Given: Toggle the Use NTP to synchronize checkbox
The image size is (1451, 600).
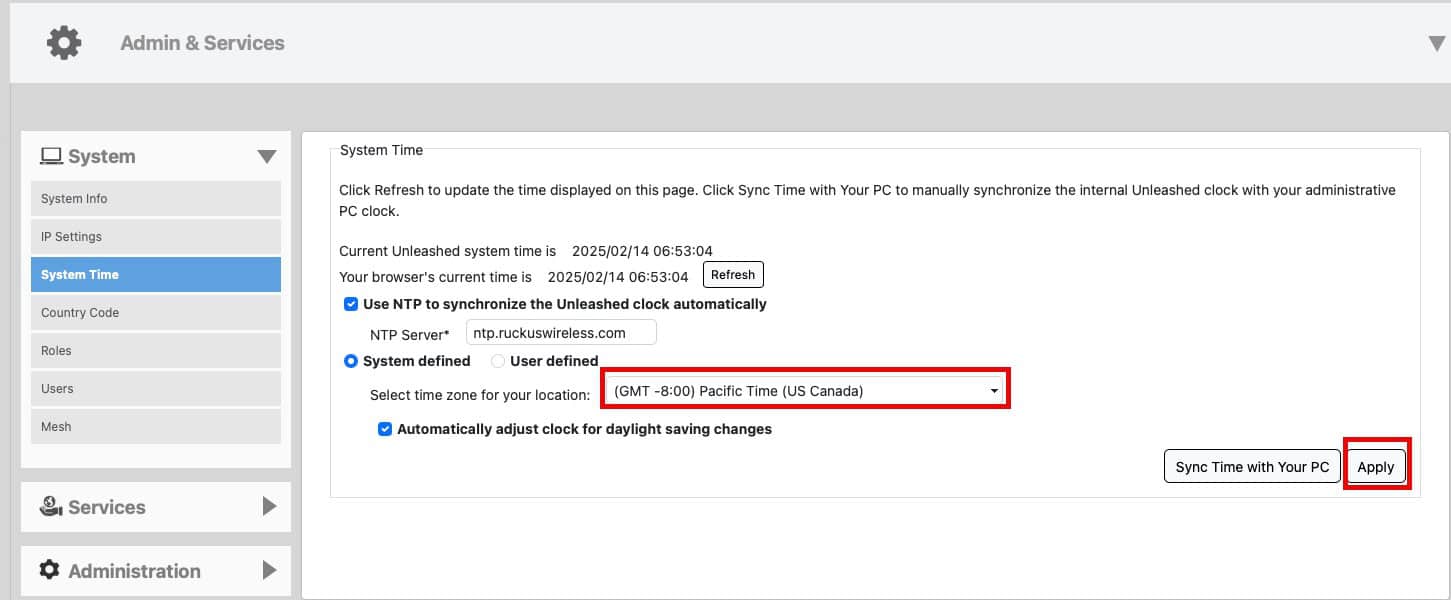Looking at the screenshot, I should (x=350, y=304).
